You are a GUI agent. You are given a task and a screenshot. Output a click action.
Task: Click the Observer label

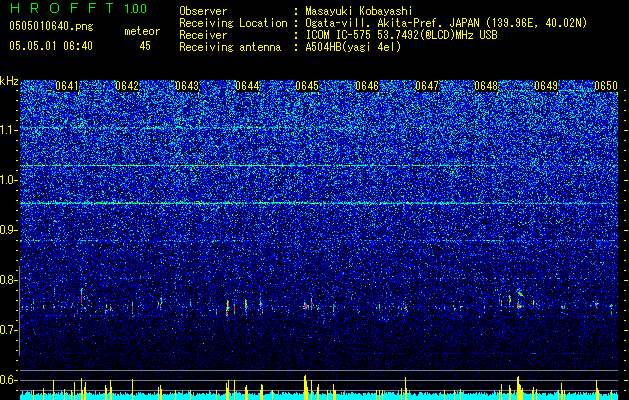(x=203, y=11)
